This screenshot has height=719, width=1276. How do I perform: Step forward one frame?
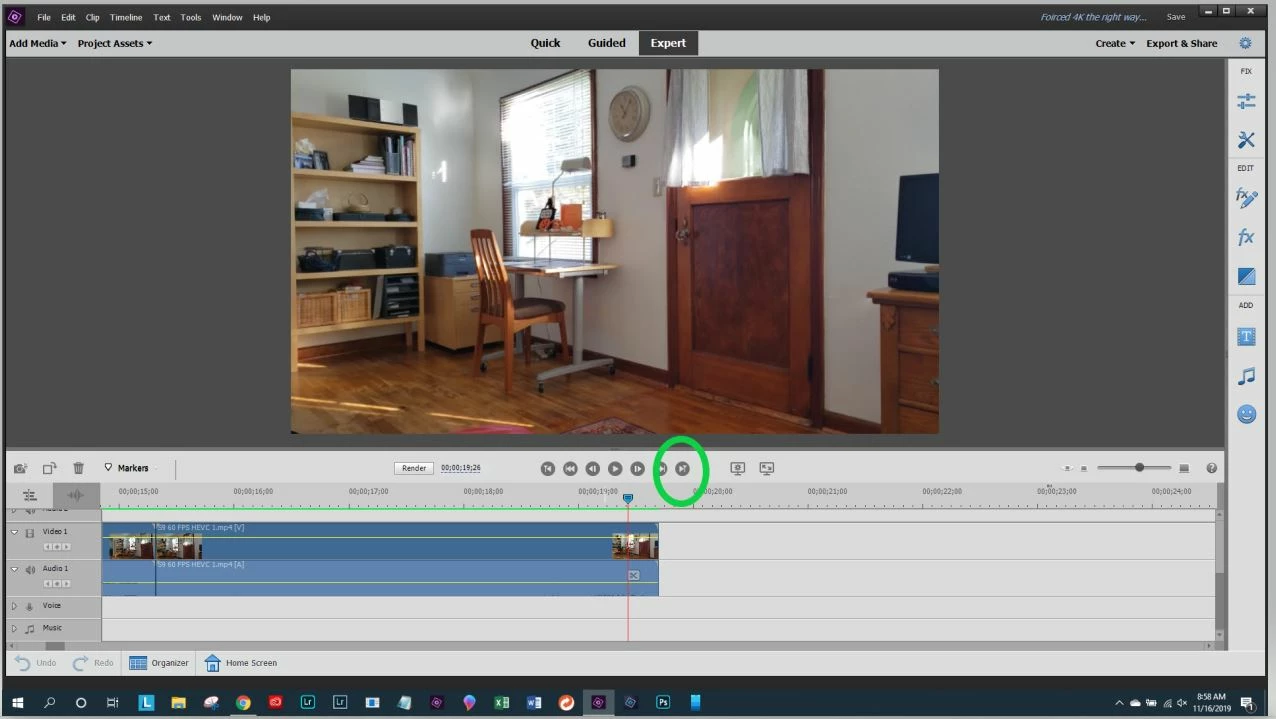637,468
